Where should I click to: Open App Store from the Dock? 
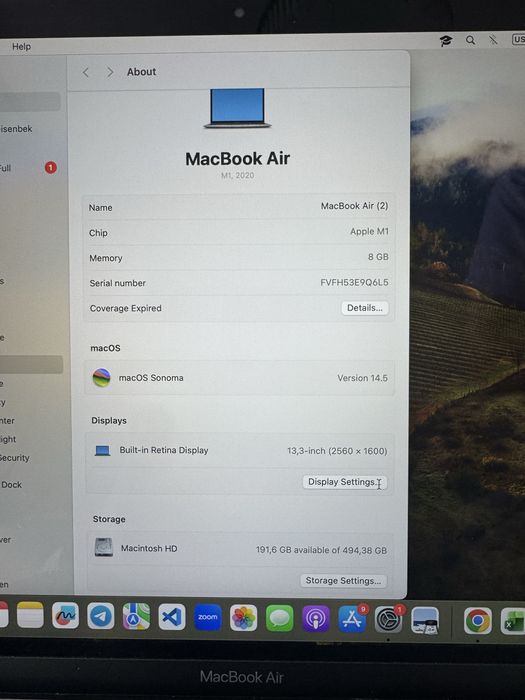click(352, 619)
